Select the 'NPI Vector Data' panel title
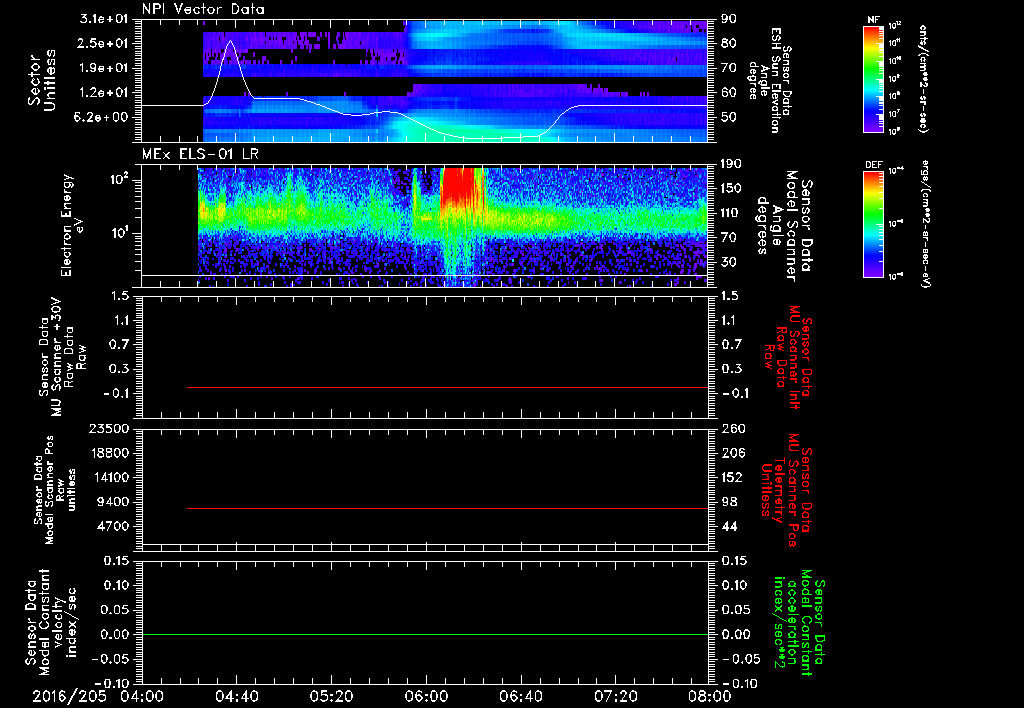Viewport: 1024px width, 708px height. pos(204,9)
